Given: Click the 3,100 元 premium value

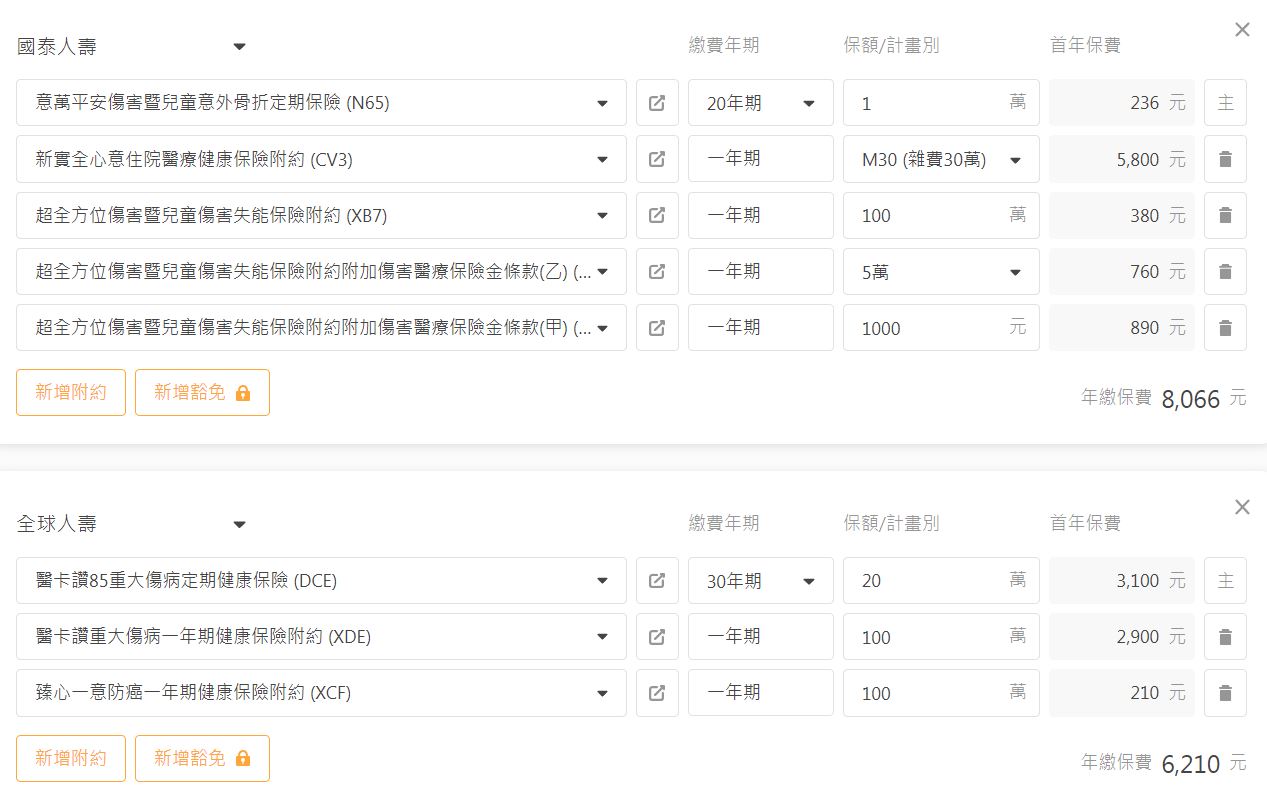Looking at the screenshot, I should click(1122, 580).
